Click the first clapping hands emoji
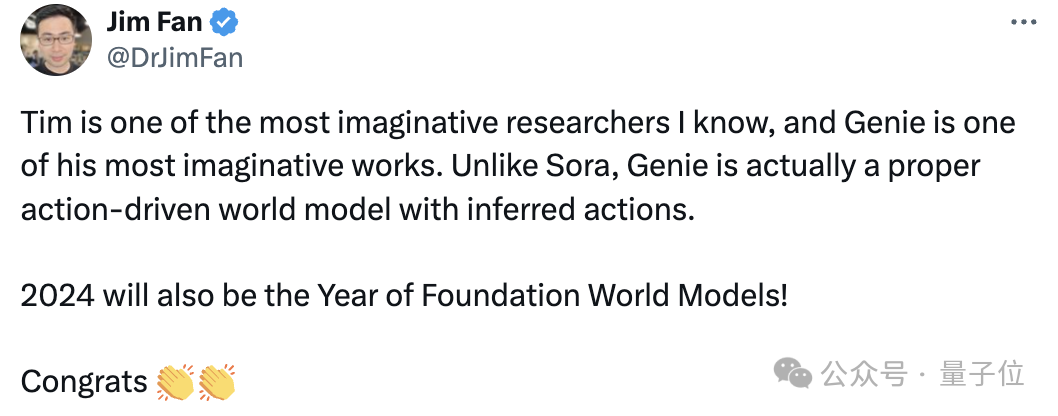 click(x=176, y=382)
